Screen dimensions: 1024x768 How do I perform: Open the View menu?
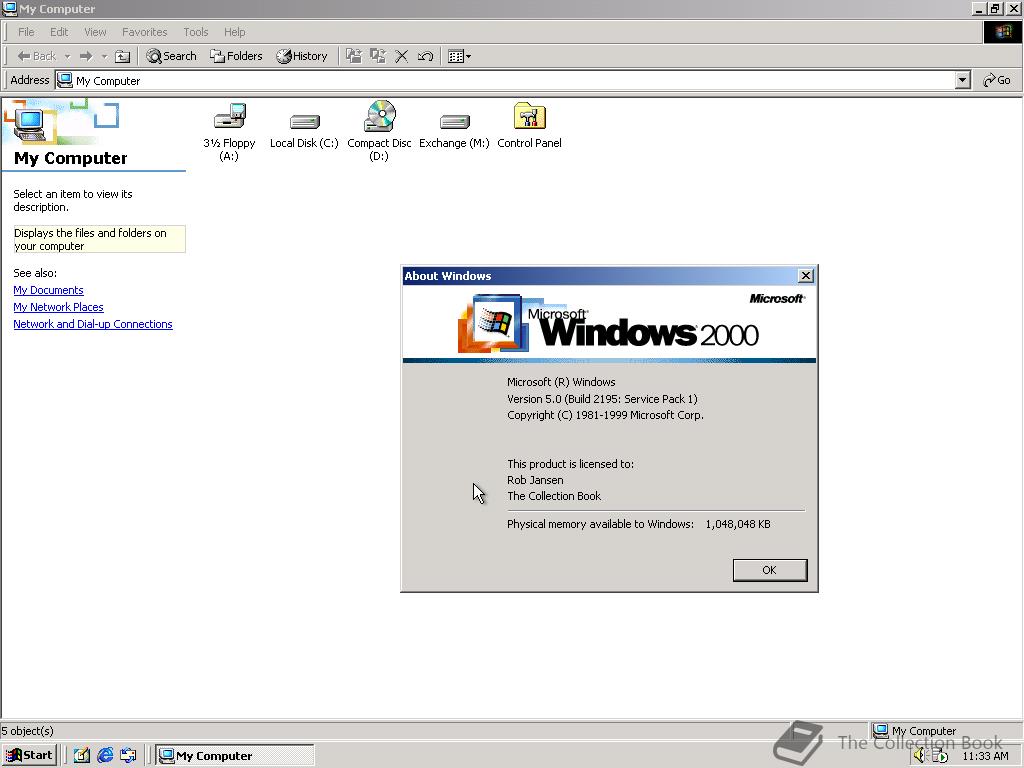pyautogui.click(x=95, y=32)
